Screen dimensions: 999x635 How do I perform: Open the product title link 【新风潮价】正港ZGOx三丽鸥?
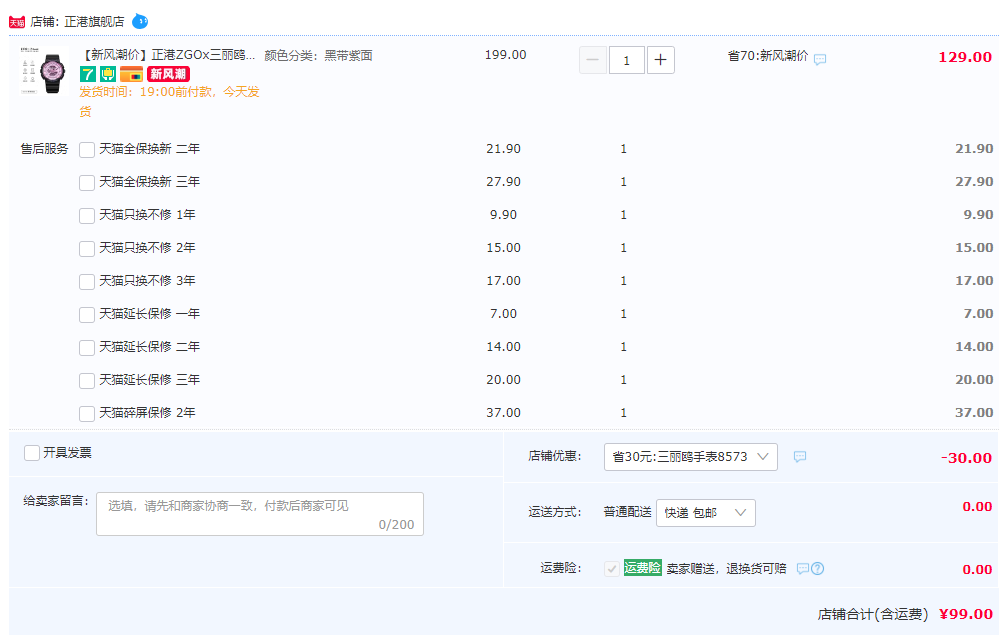pos(168,55)
